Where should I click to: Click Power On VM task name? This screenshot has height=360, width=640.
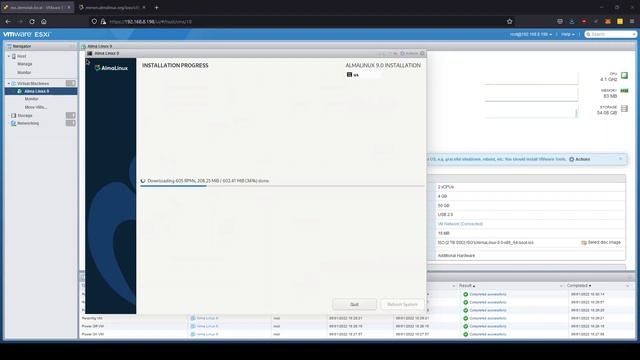click(92, 334)
